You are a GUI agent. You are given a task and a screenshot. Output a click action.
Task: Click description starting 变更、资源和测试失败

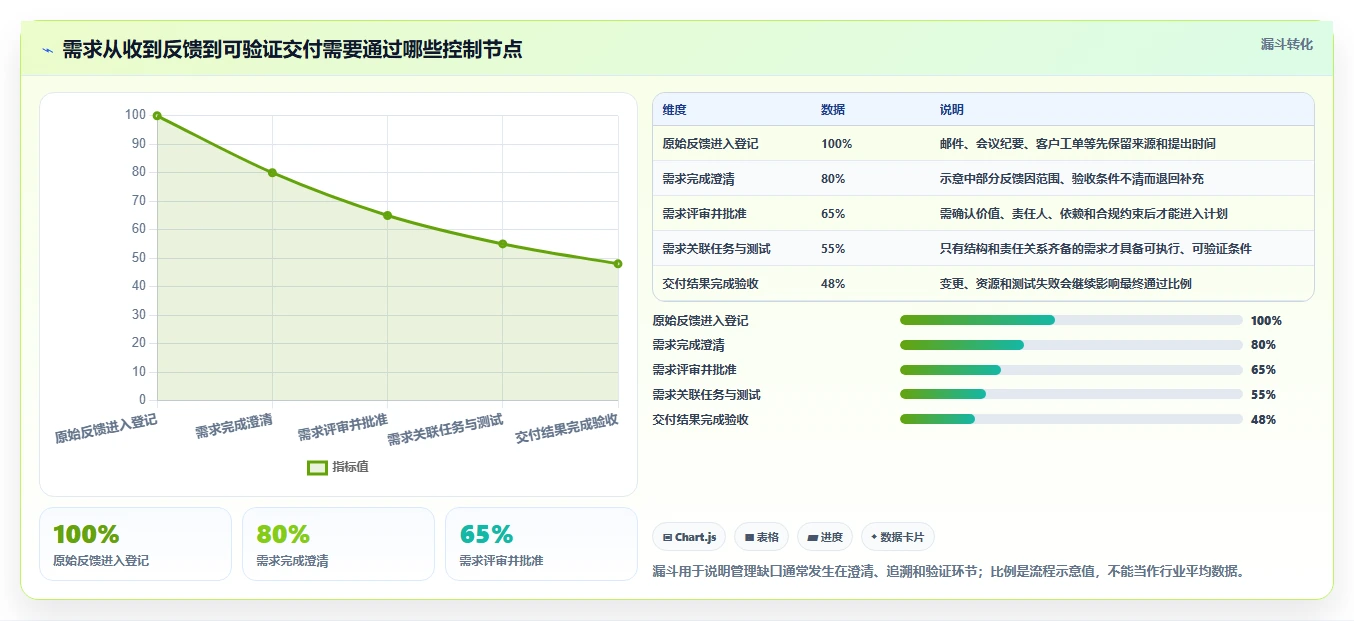pyautogui.click(x=1066, y=284)
